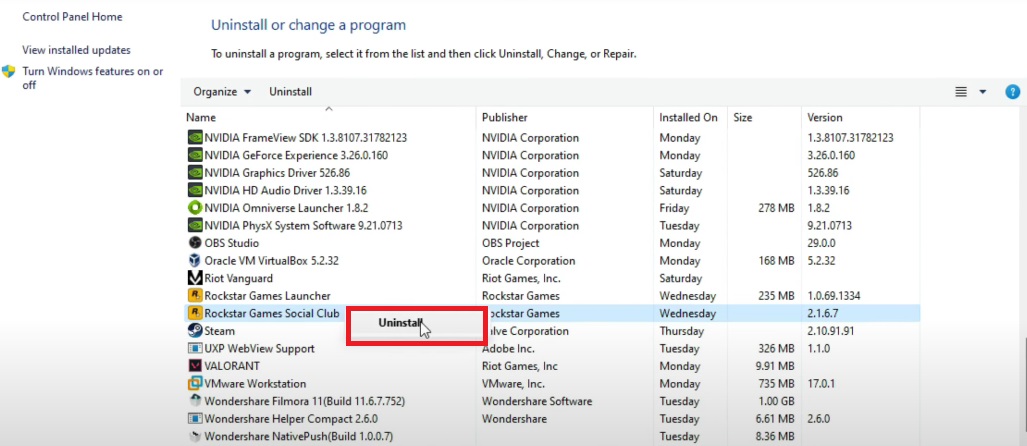Click the NVIDIA Graphics Driver 526.86 icon

point(195,173)
